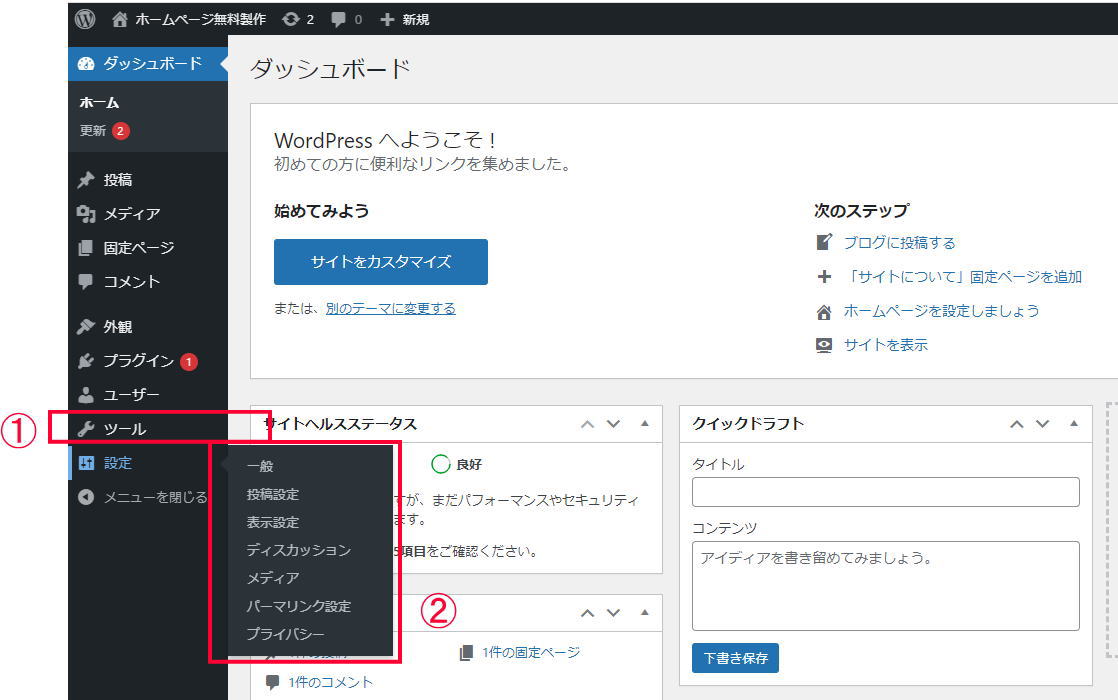The height and width of the screenshot is (700, 1118).
Task: Open 表示設定 in the settings submenu
Action: click(272, 522)
